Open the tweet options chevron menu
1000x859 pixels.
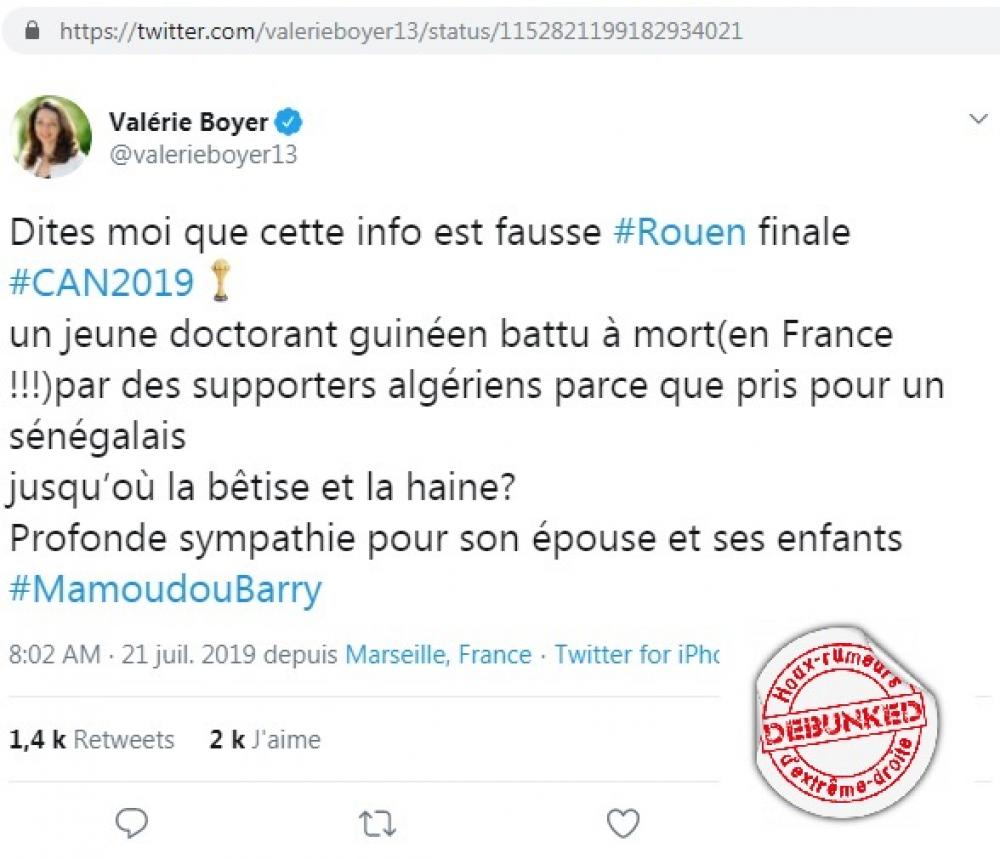(978, 119)
